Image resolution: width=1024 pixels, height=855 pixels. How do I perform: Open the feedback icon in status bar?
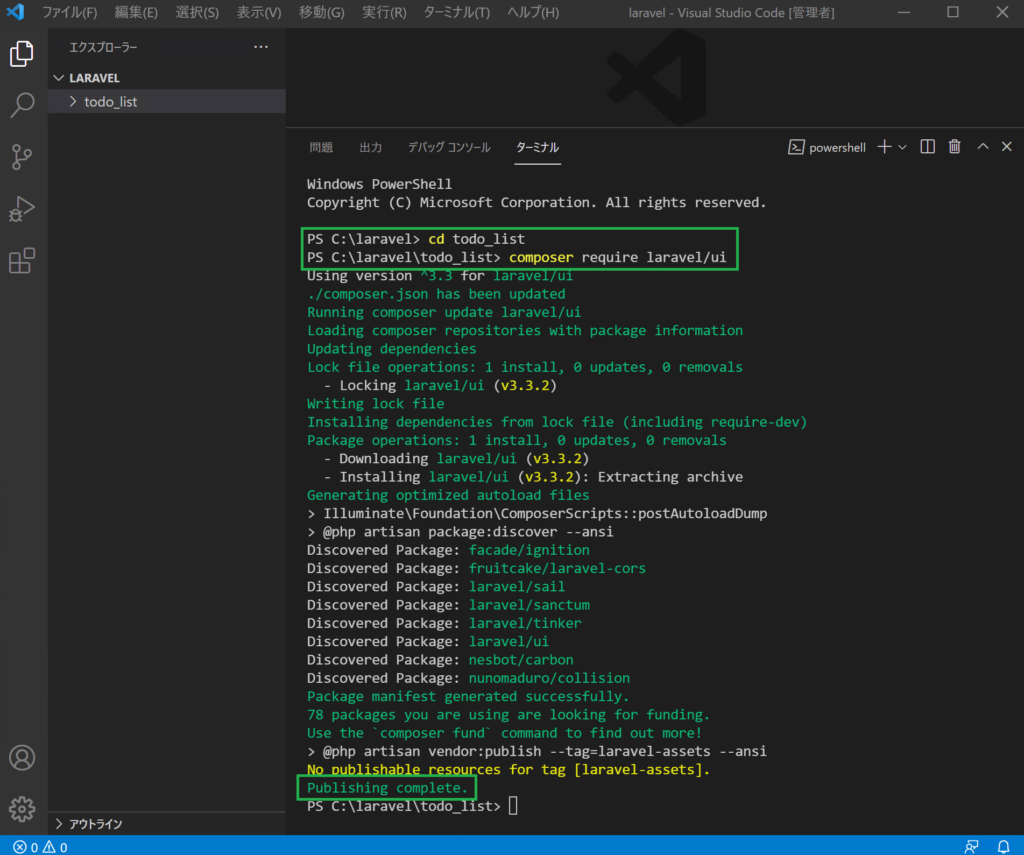(x=972, y=847)
